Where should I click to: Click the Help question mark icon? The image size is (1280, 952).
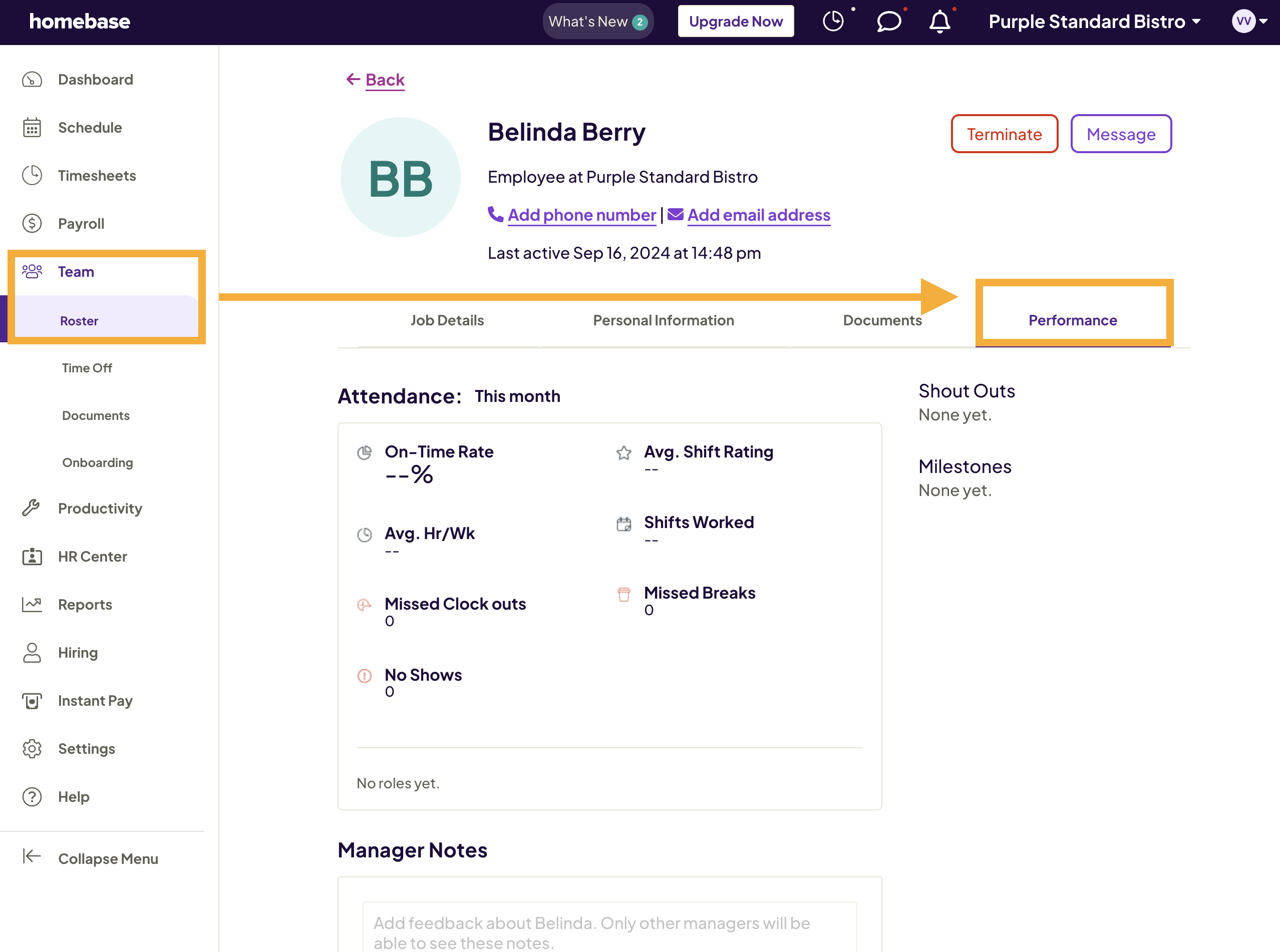32,797
